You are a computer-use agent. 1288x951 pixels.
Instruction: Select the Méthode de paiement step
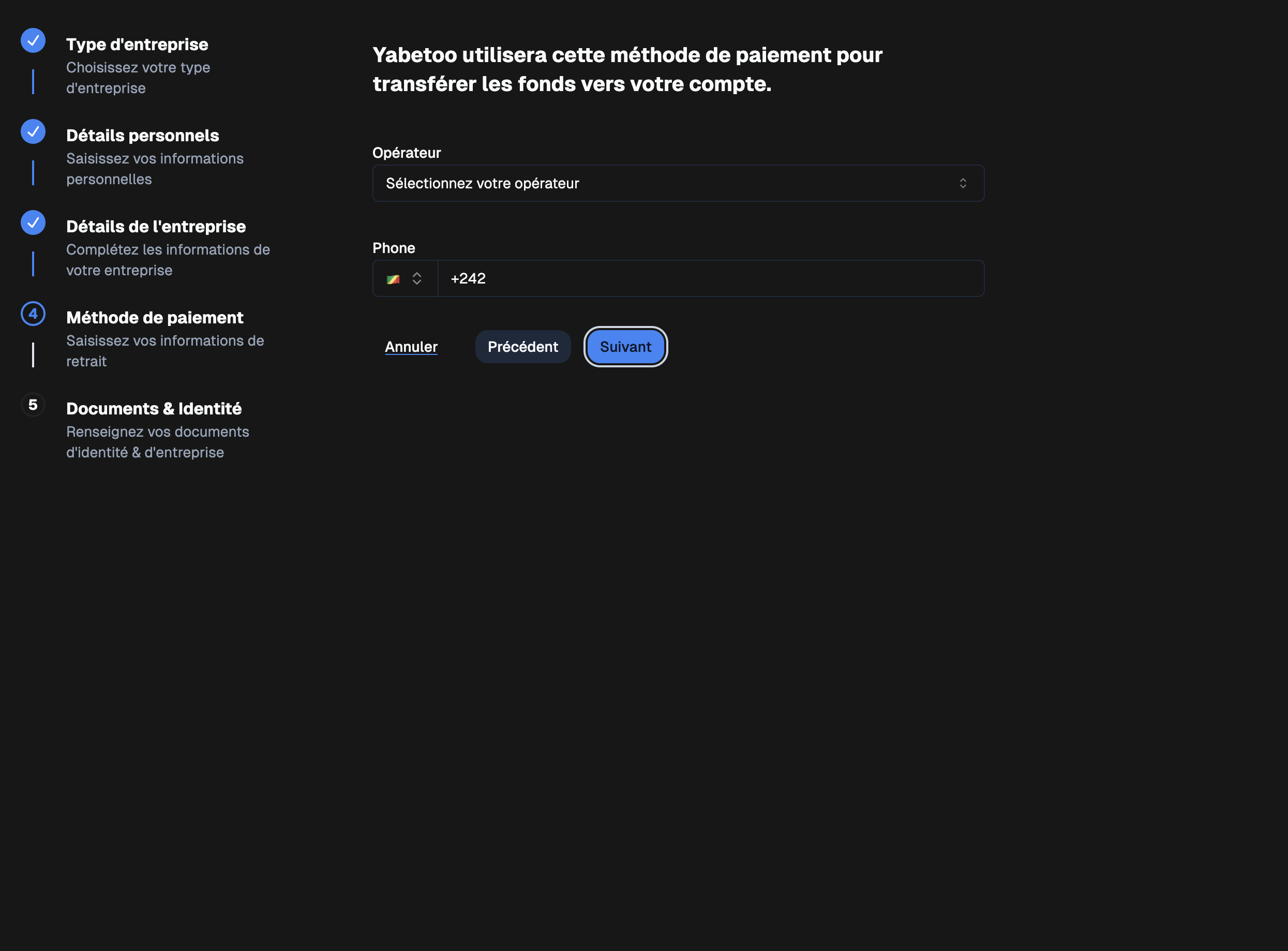click(x=154, y=317)
